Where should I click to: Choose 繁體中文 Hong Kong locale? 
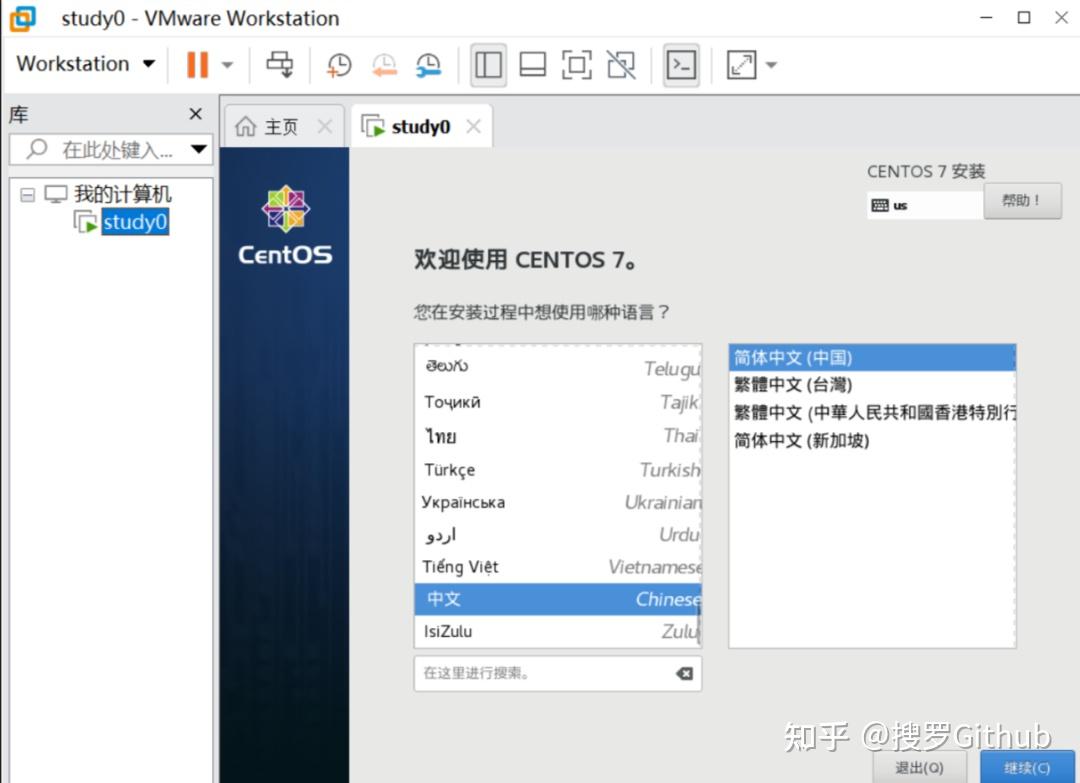coord(872,412)
